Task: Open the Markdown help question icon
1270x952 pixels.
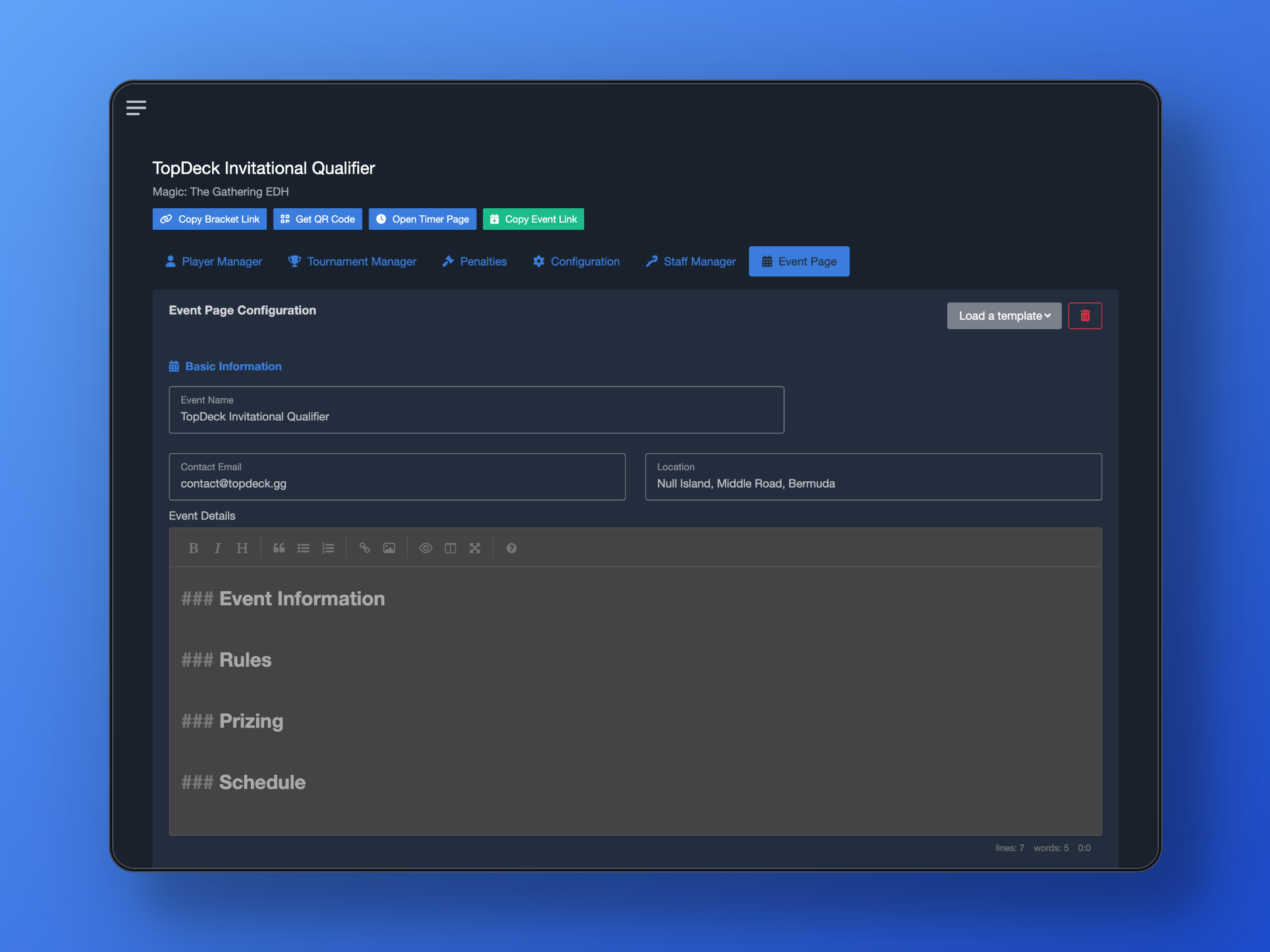Action: coord(512,548)
